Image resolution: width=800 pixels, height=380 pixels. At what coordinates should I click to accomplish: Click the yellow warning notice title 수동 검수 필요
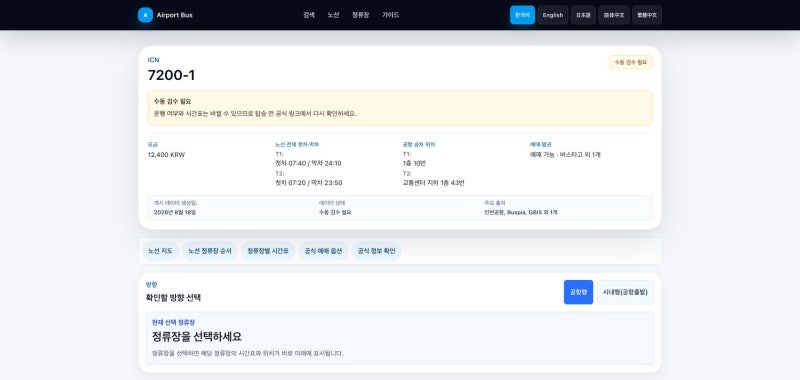(x=172, y=102)
